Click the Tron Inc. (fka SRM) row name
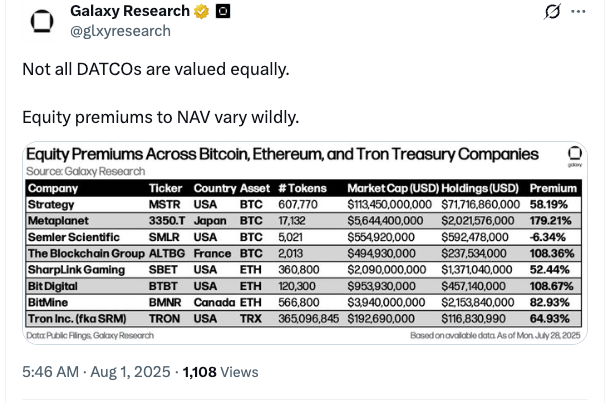Screen dimensions: 608x403 (76, 318)
